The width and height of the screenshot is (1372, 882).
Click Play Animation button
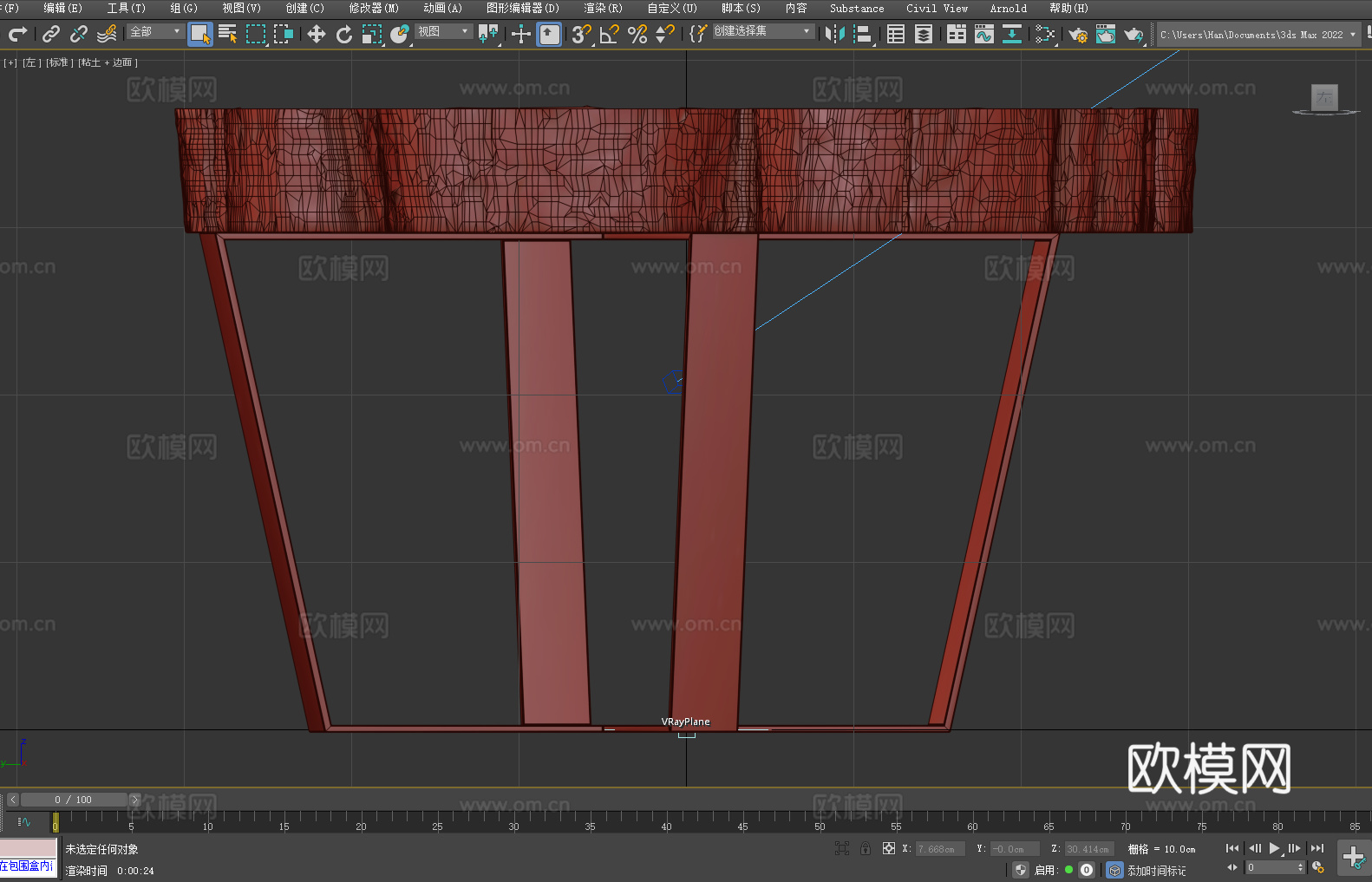pyautogui.click(x=1274, y=848)
